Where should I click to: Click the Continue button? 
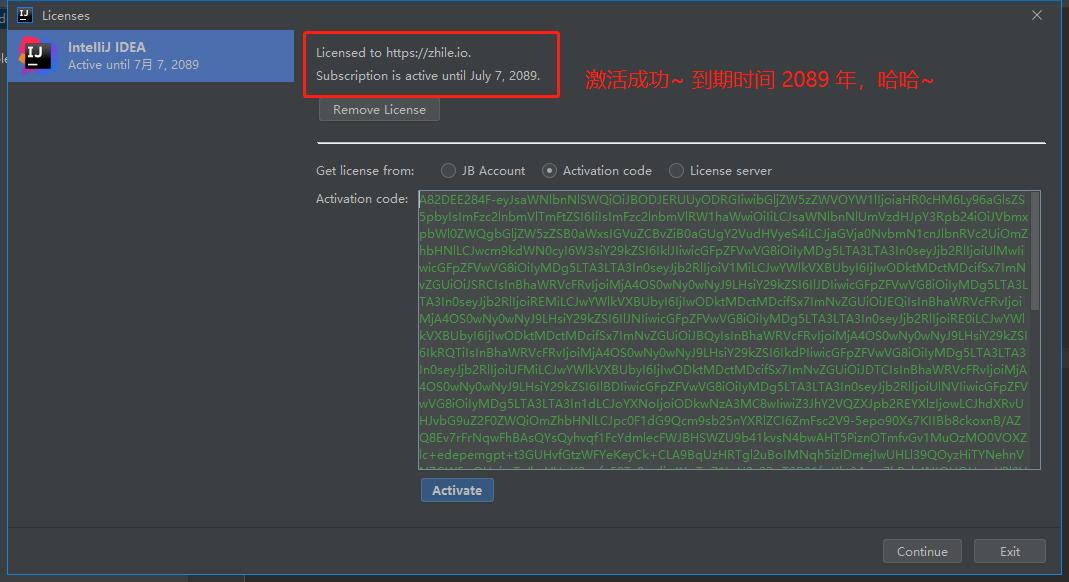[x=922, y=551]
